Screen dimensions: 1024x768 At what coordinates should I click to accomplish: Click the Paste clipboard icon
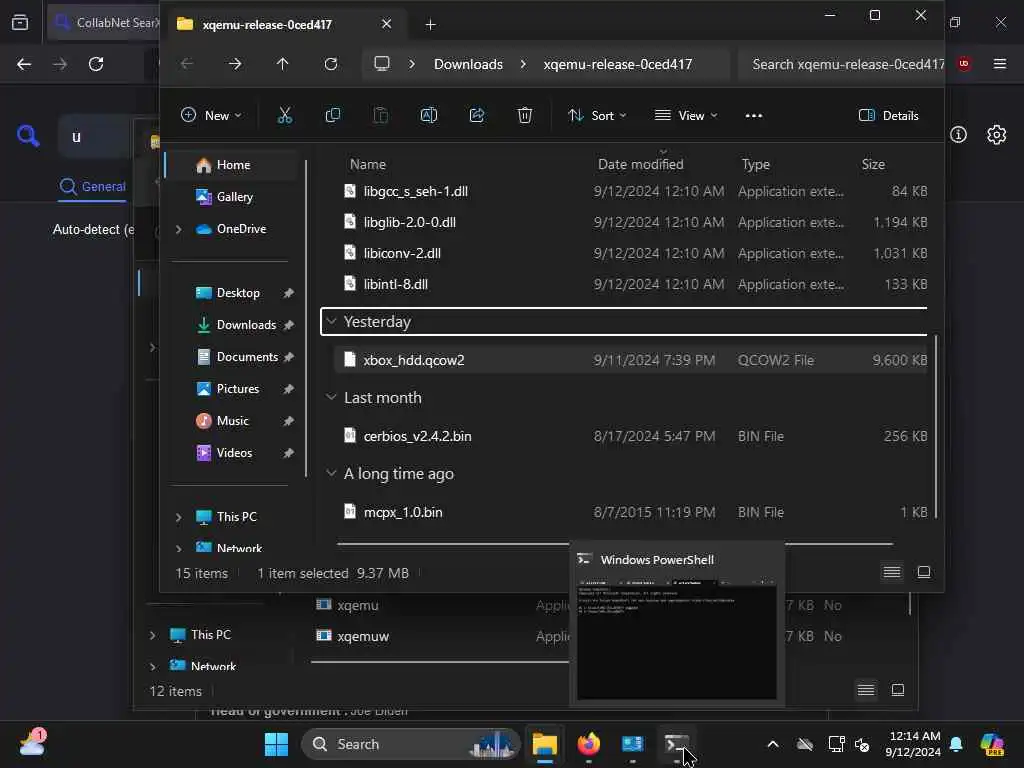point(380,116)
